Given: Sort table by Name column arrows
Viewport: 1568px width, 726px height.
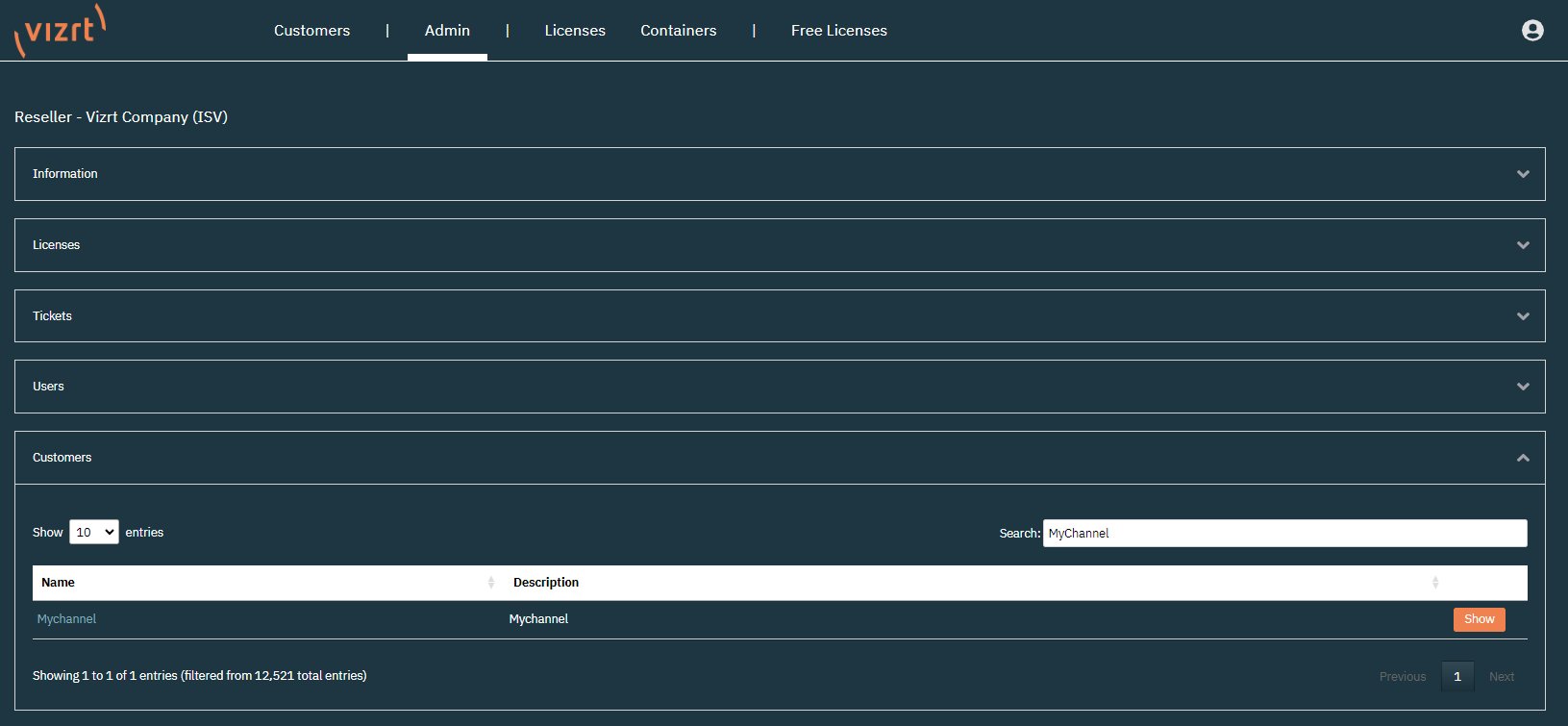Looking at the screenshot, I should [490, 583].
